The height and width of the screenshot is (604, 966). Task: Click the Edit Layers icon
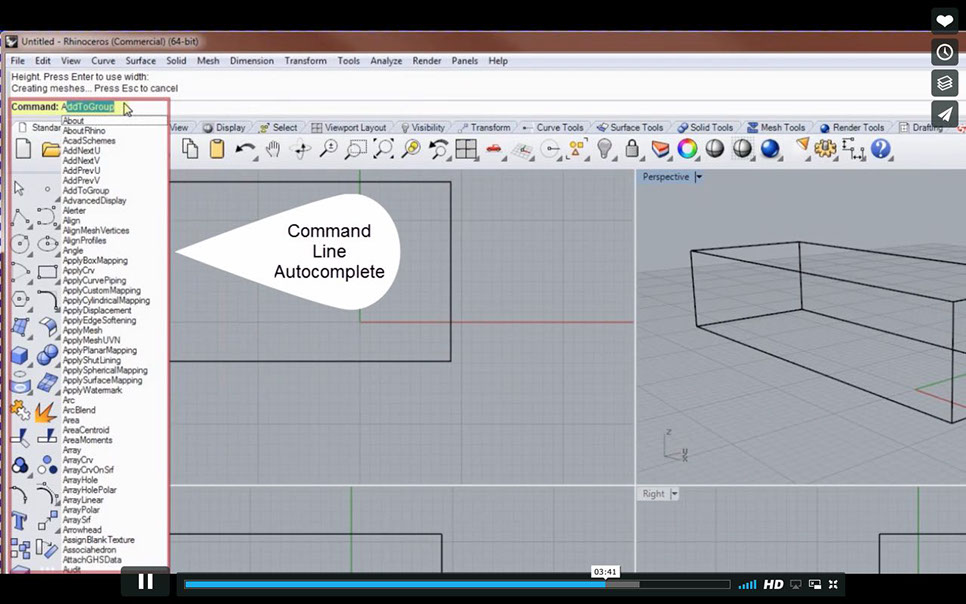pos(660,149)
